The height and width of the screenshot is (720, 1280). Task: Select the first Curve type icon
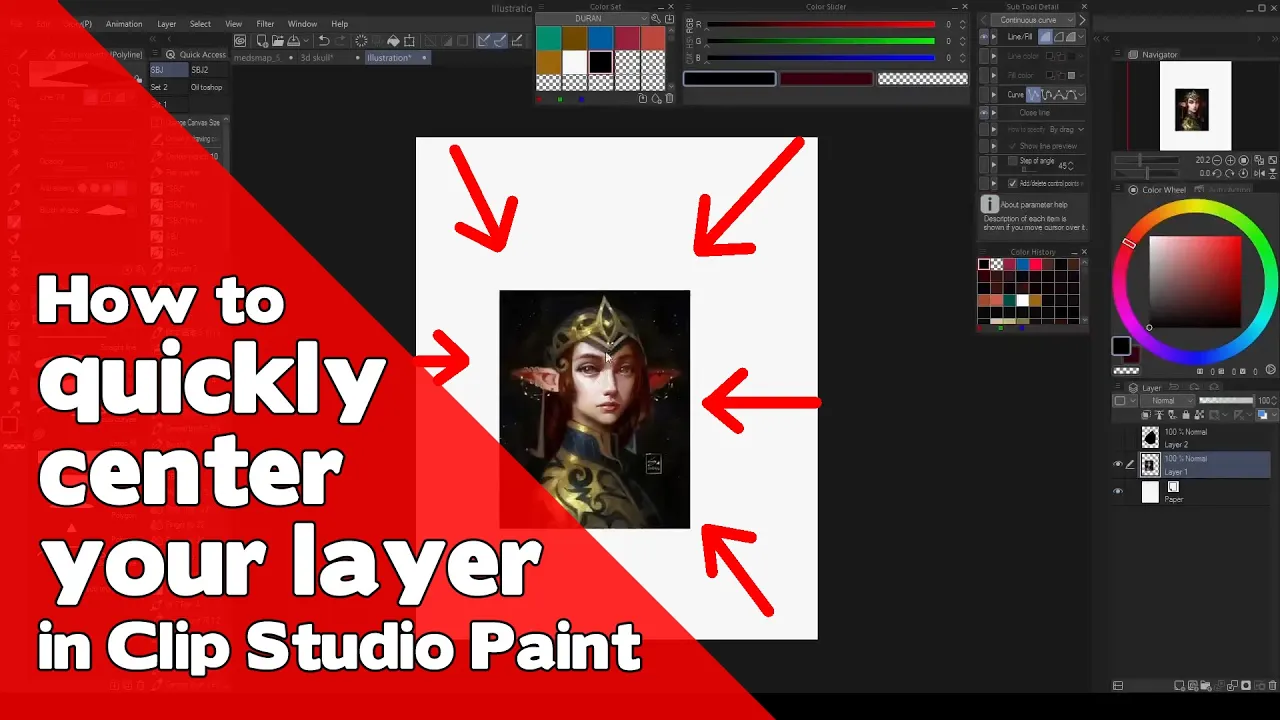click(x=1035, y=95)
